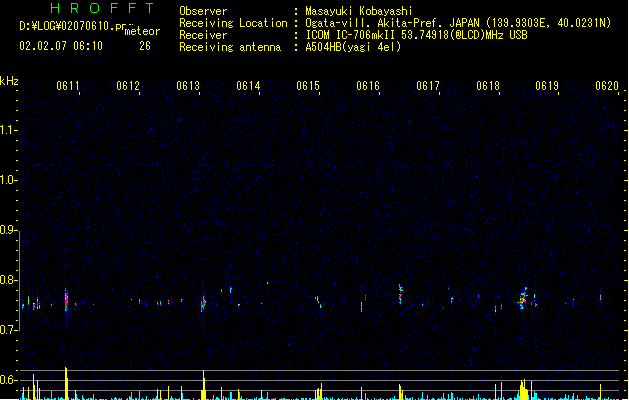
Task: Click the date stamp 02.02.07 06:10
Action: (61, 46)
